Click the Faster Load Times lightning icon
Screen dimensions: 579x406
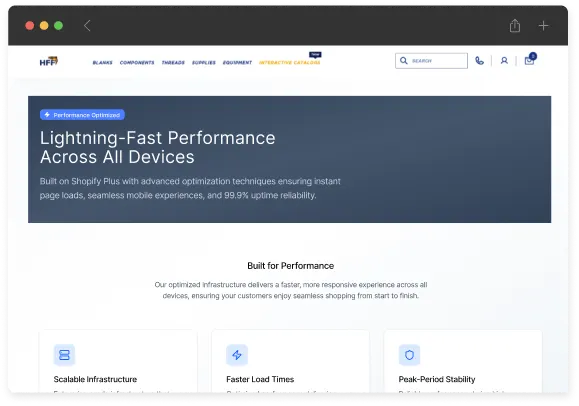[237, 355]
